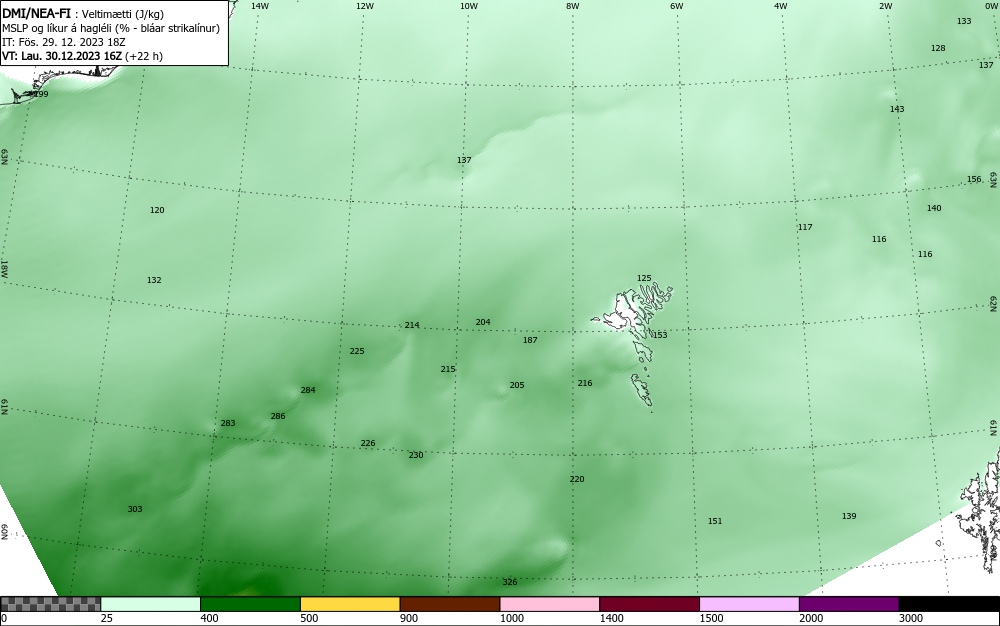
Task: Click the value '128' on the map
Action: click(x=938, y=48)
